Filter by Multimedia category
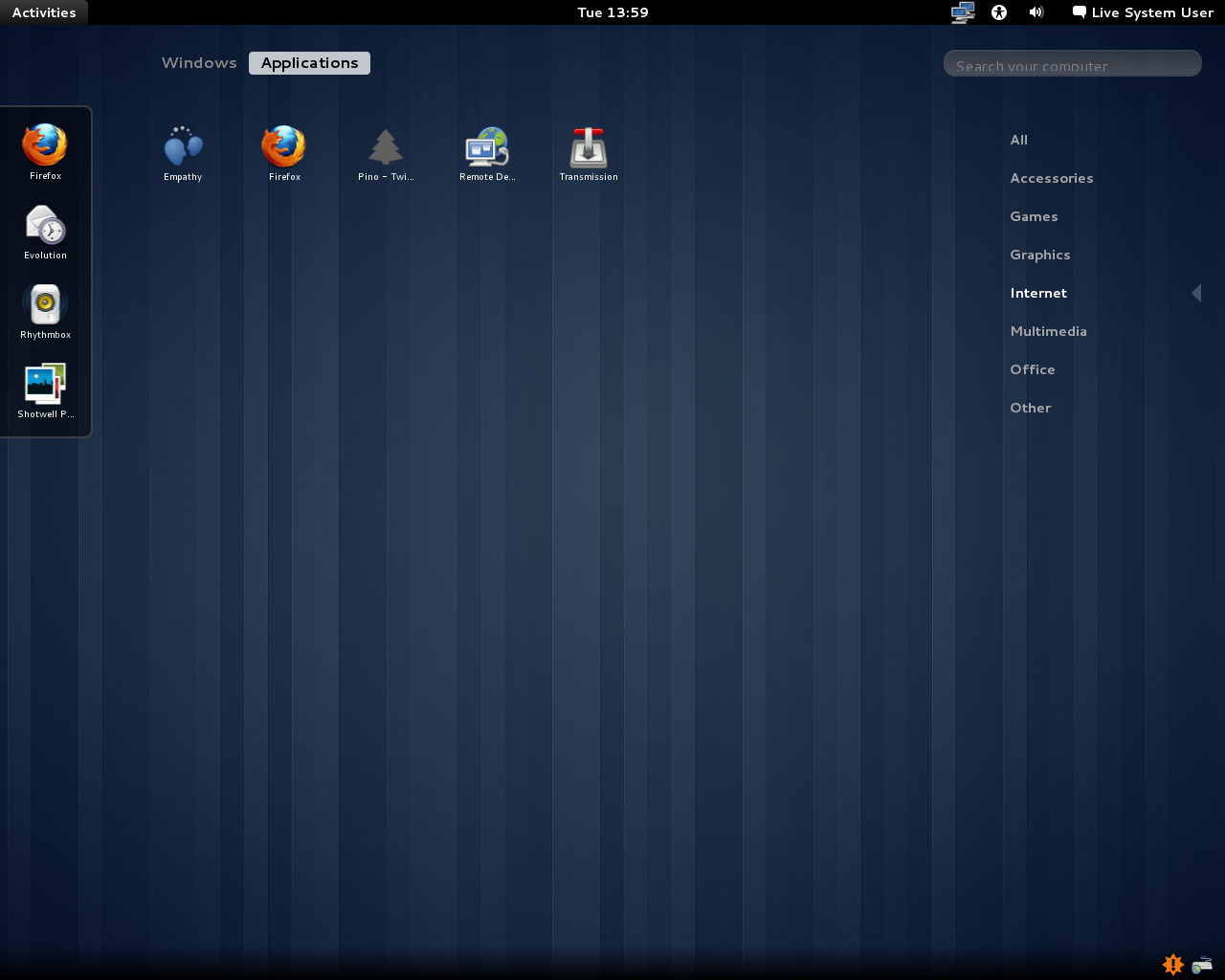Viewport: 1225px width, 980px height. pos(1049,331)
